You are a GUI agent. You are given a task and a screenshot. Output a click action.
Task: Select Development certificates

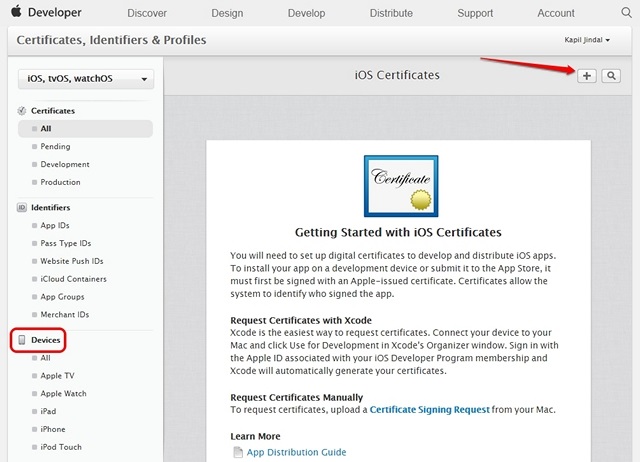coord(65,164)
